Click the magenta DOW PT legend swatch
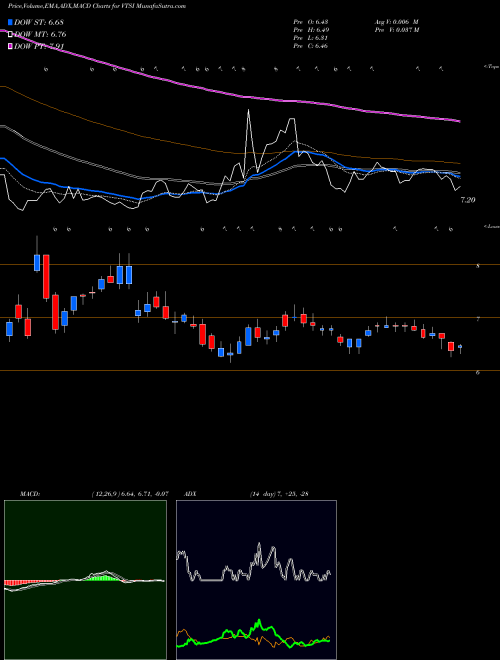The height and width of the screenshot is (660, 500). [10, 46]
